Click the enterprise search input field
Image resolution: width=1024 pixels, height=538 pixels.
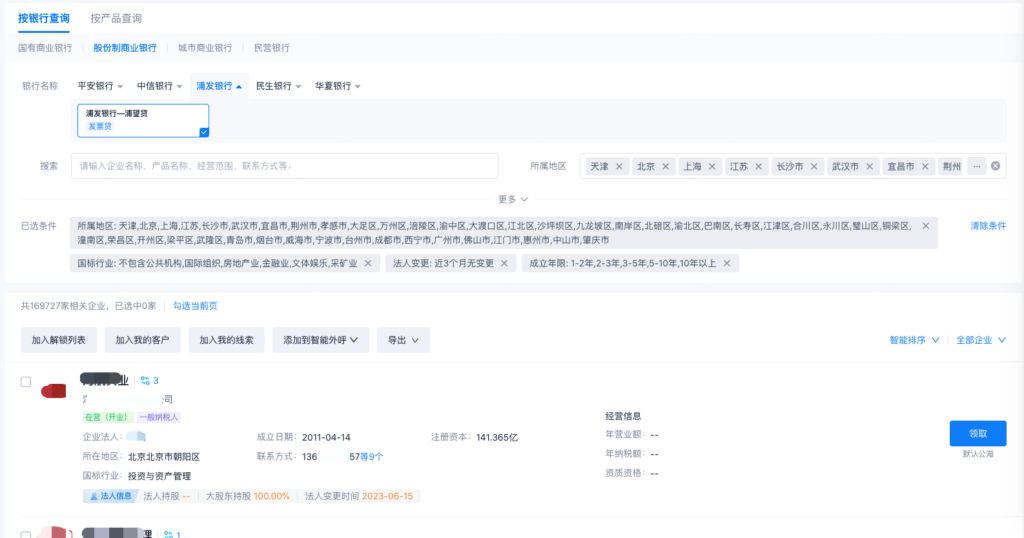[284, 166]
